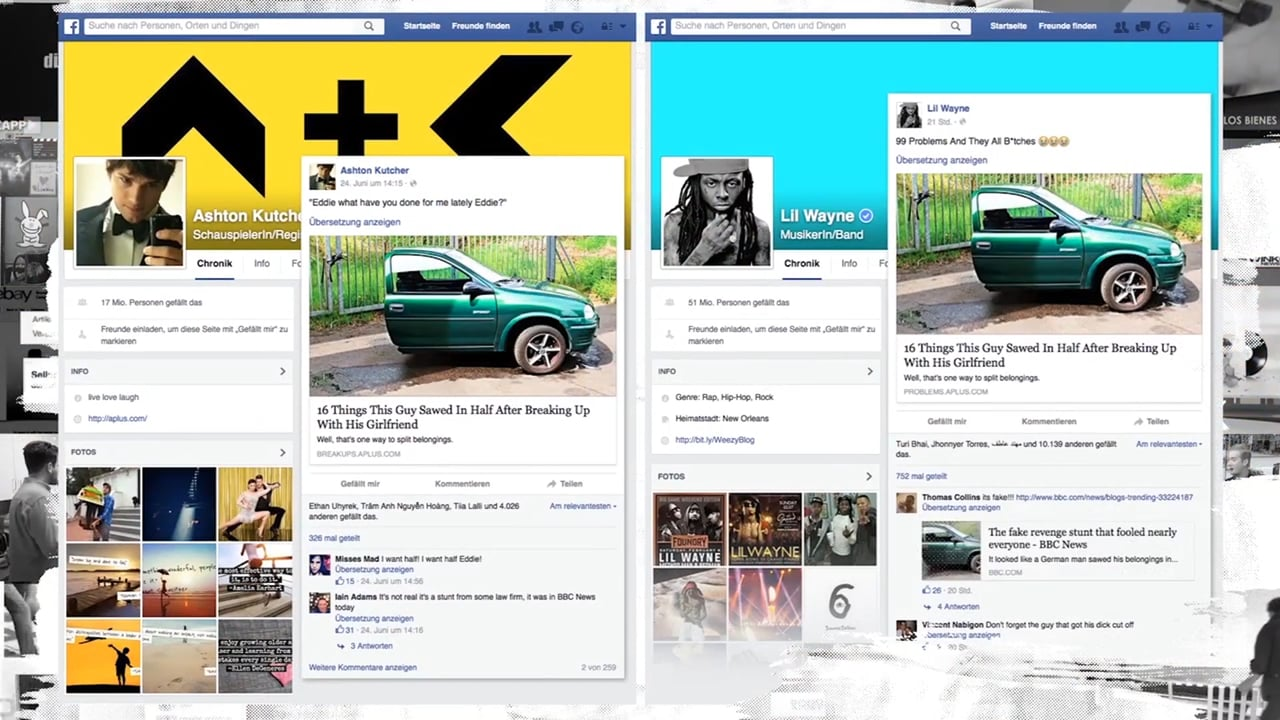
Task: Click Lil Wayne's profile picture
Action: [x=716, y=212]
